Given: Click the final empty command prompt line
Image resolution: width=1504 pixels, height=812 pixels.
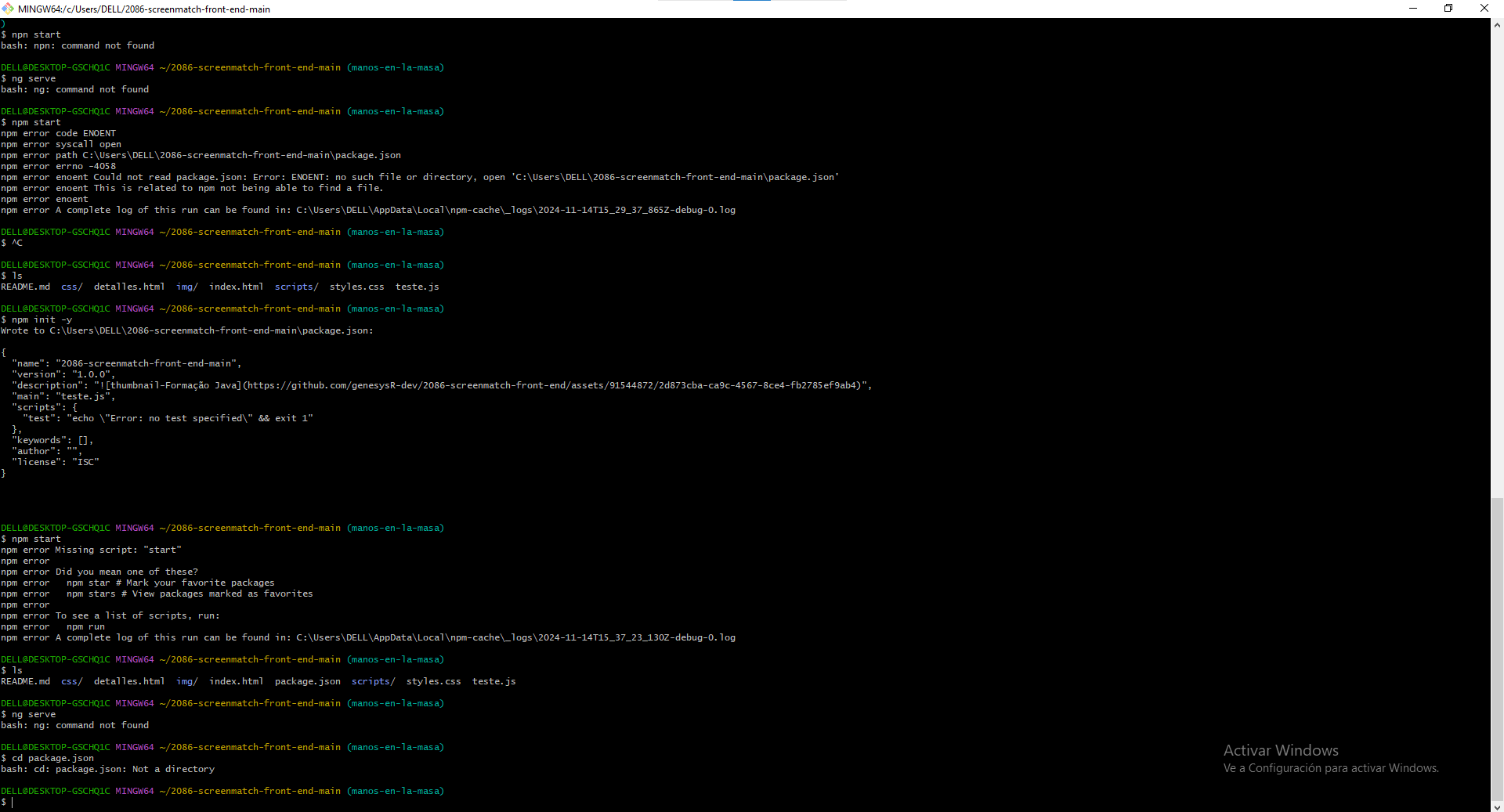Looking at the screenshot, I should 7,802.
